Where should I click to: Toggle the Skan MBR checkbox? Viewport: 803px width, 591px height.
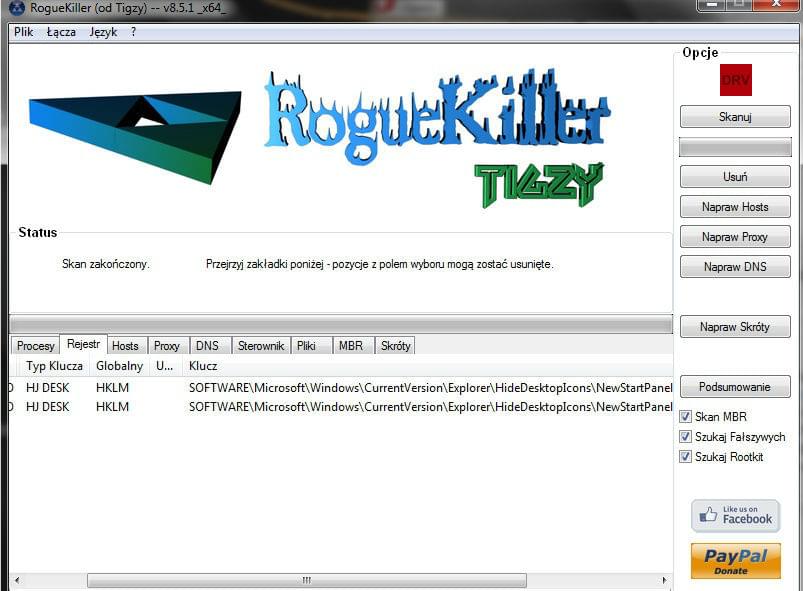pyautogui.click(x=685, y=416)
